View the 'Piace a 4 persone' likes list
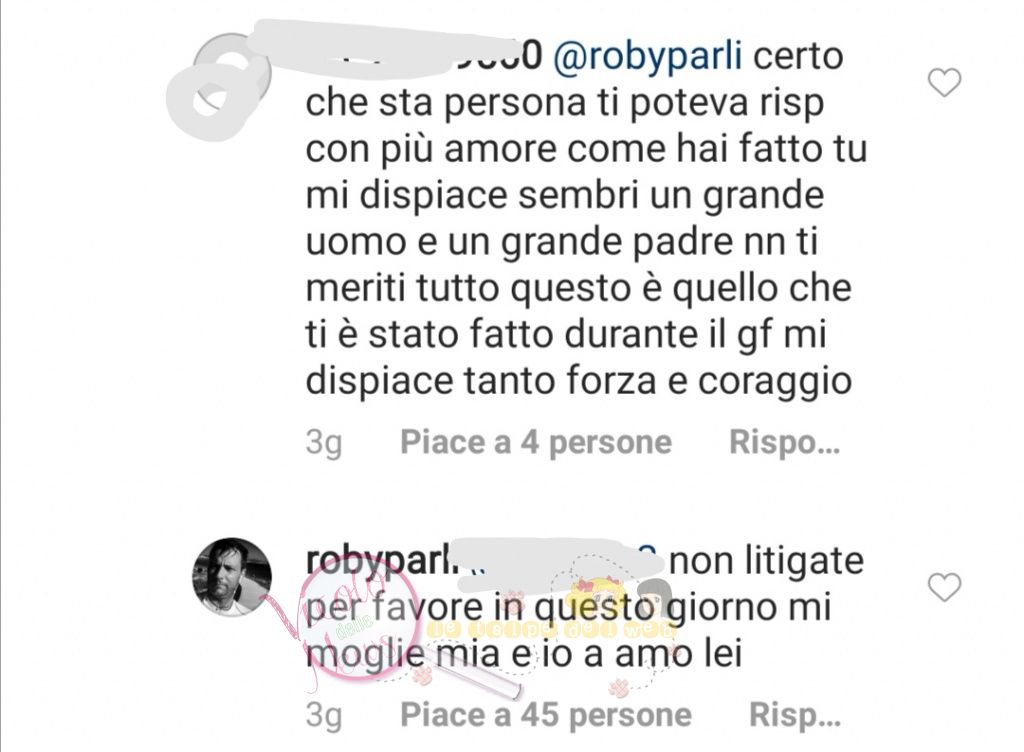The image size is (1024, 752). point(536,443)
